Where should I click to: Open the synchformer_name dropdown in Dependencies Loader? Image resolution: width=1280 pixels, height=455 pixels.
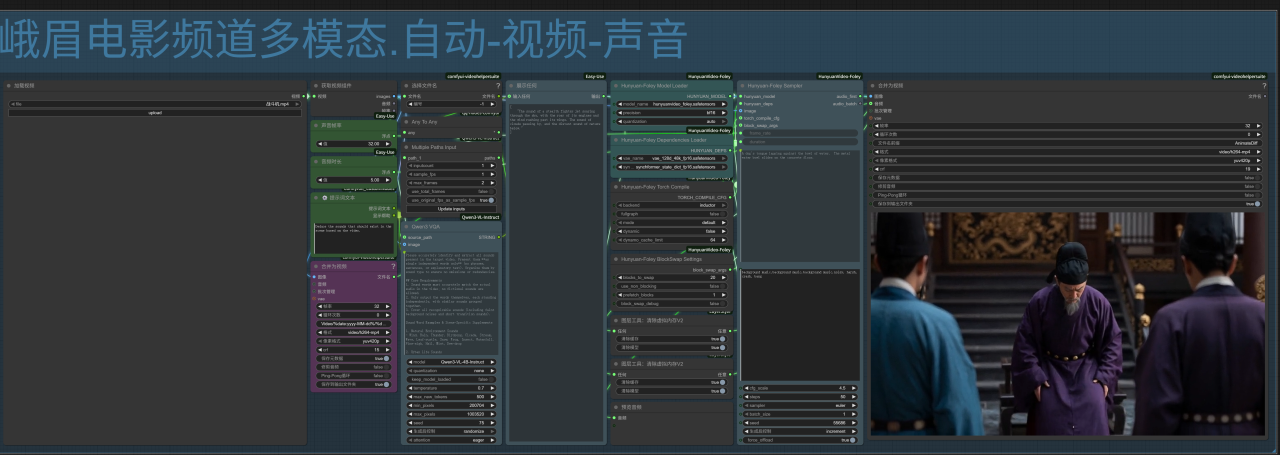(x=673, y=167)
